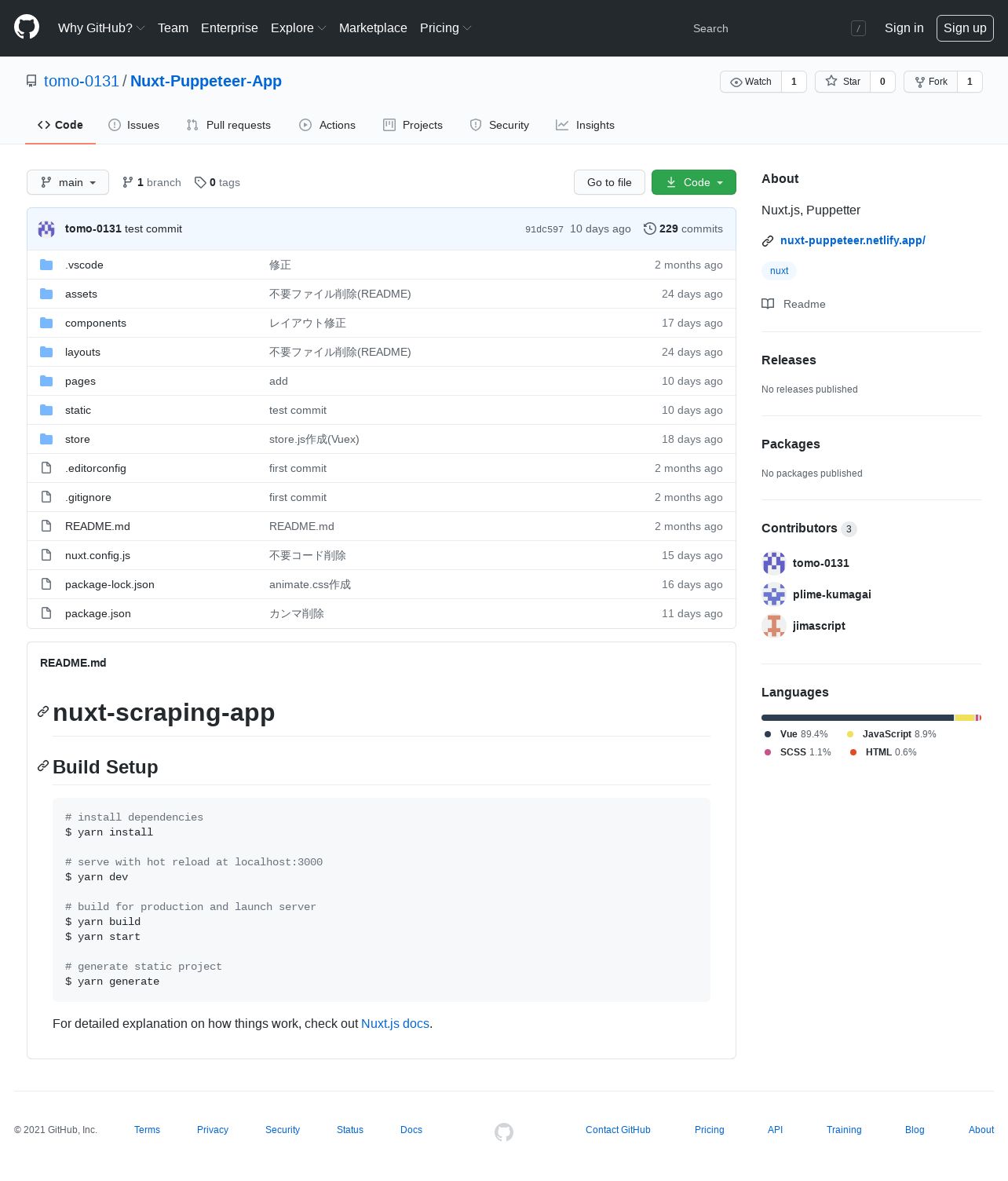Star the Nuxt-Puppeteer-App repository

[x=842, y=82]
